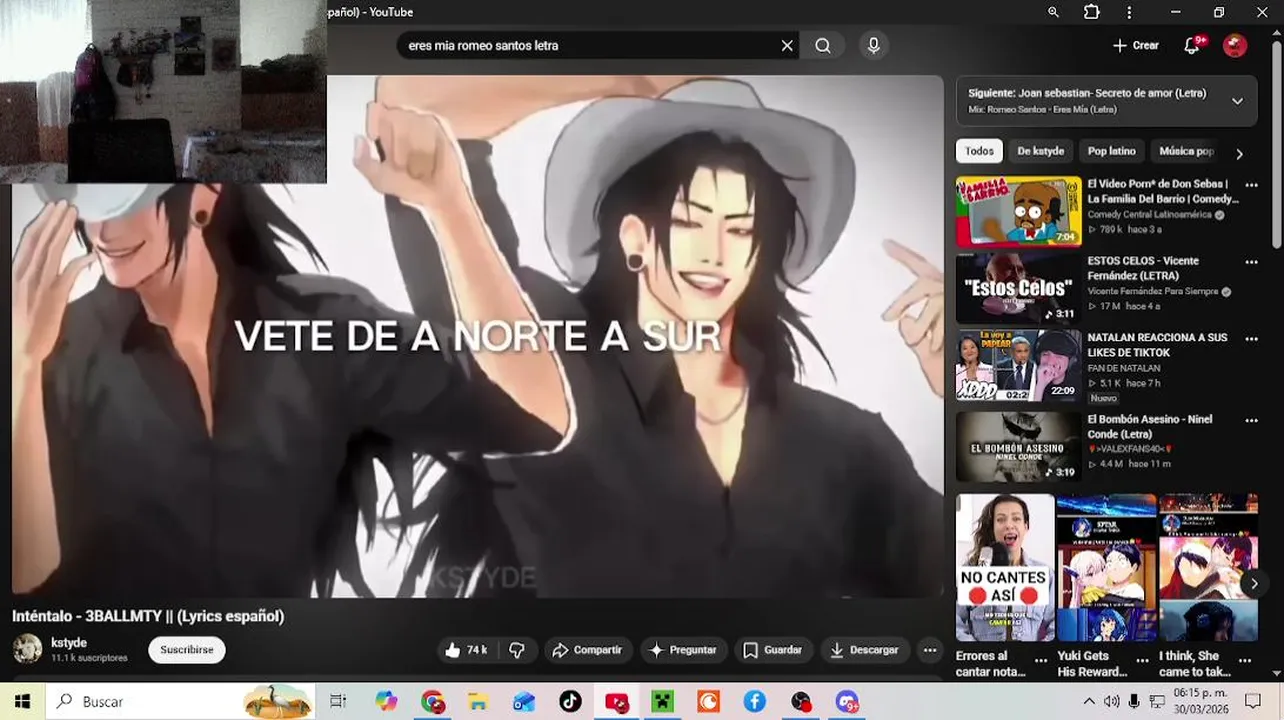
Task: Open browser three-dot menu
Action: pos(1129,12)
